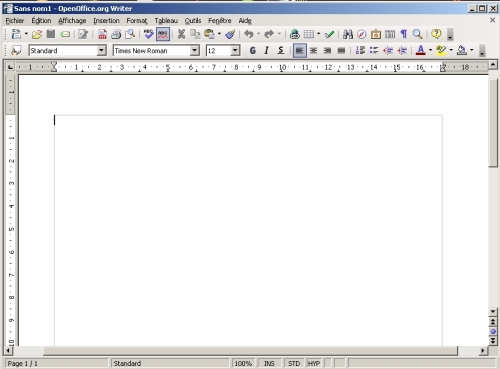
Task: Undo last action arrow icon
Action: pos(249,34)
